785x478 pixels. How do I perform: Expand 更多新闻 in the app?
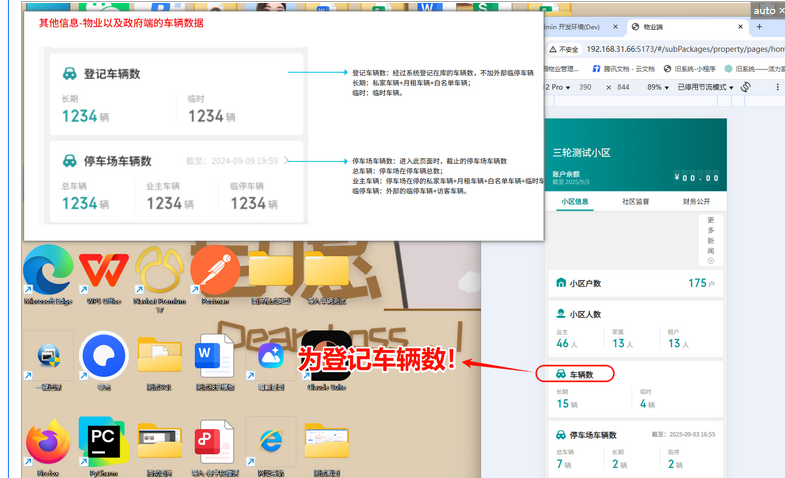[x=710, y=240]
